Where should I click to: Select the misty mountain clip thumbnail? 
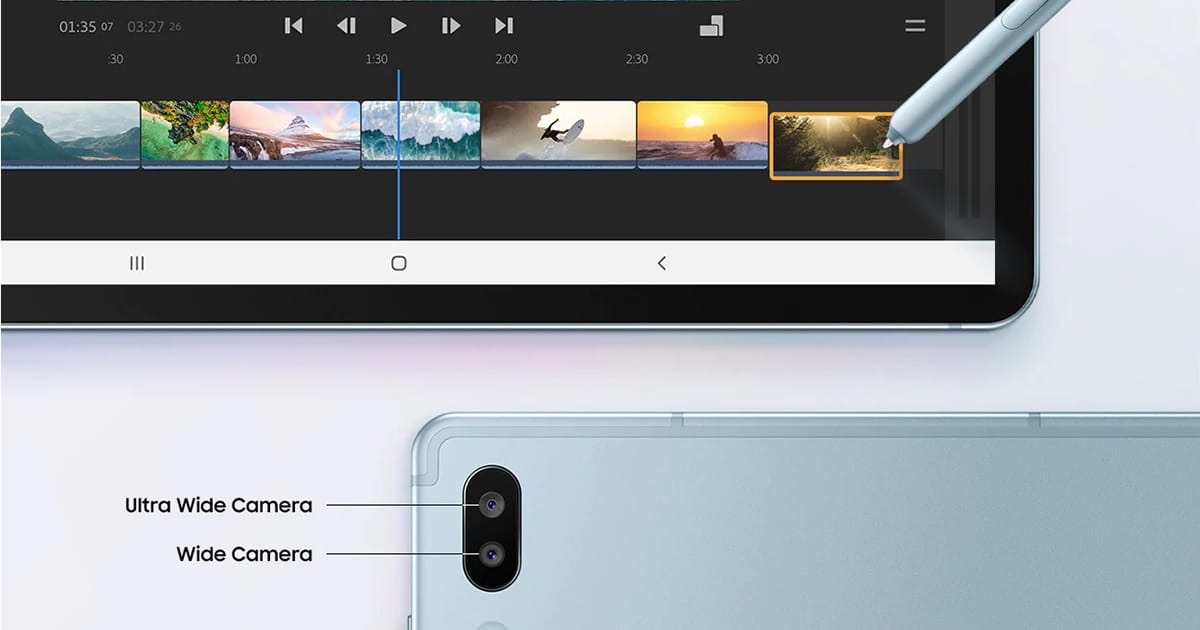coord(69,133)
